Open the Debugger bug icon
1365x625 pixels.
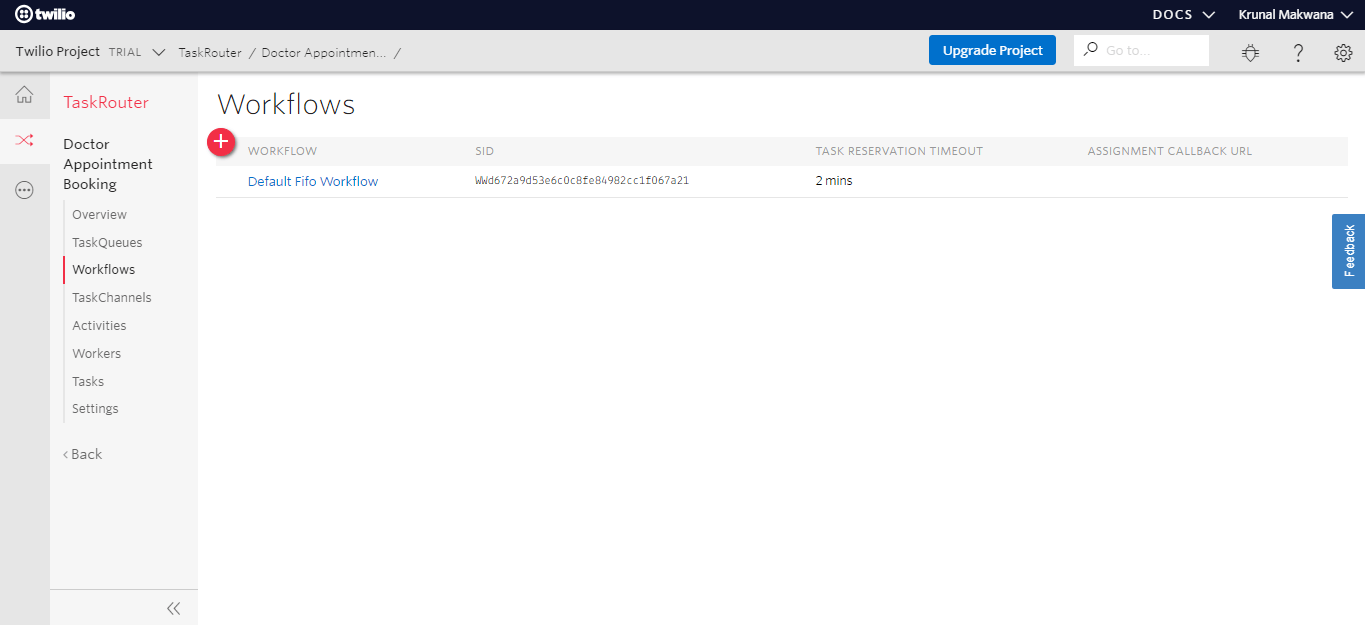tap(1250, 52)
